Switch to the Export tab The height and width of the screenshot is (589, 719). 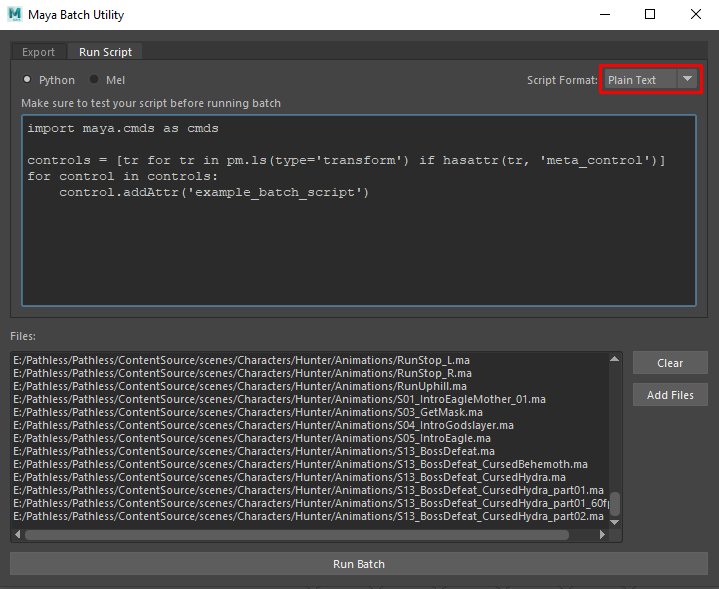pos(39,52)
